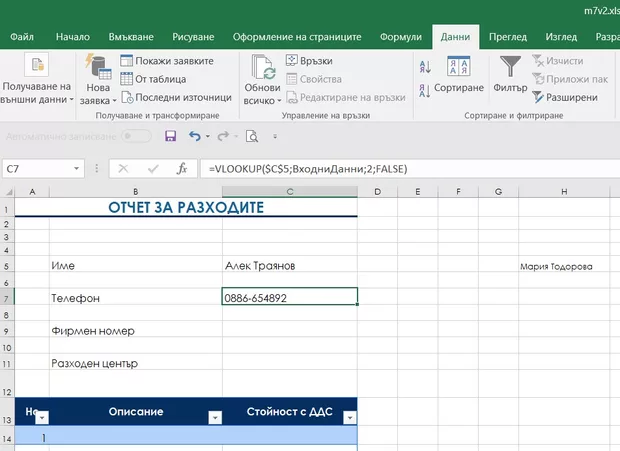Click the insert function fx icon
620x451 pixels.
click(x=181, y=169)
